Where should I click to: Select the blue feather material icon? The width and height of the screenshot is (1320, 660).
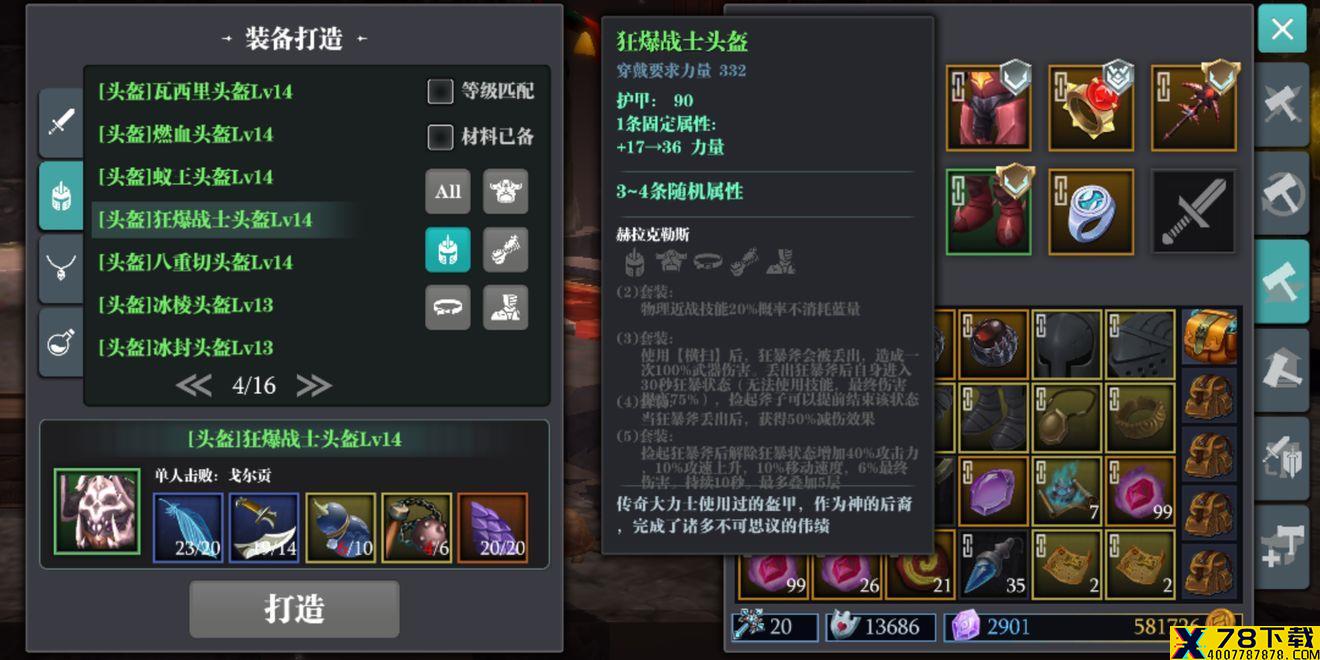tap(188, 528)
